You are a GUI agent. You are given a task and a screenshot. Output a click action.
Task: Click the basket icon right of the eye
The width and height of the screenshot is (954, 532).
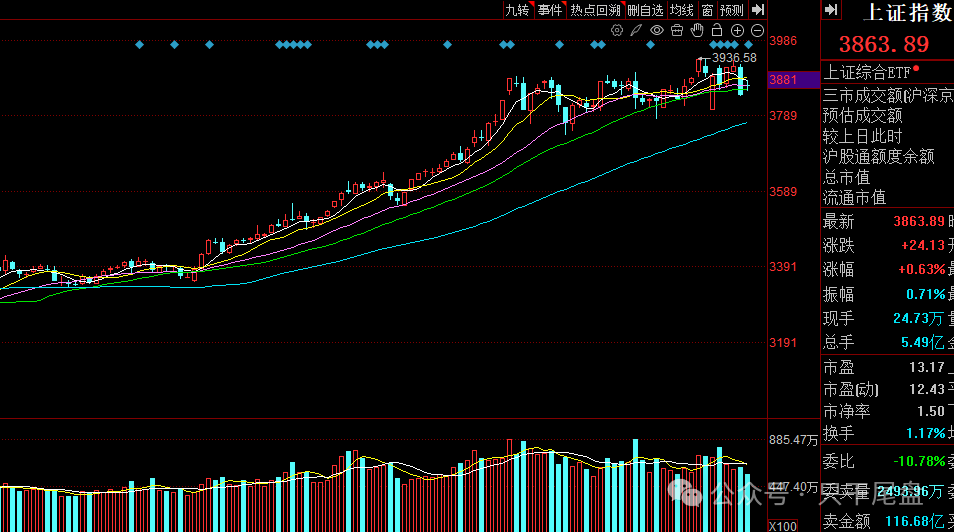677,31
